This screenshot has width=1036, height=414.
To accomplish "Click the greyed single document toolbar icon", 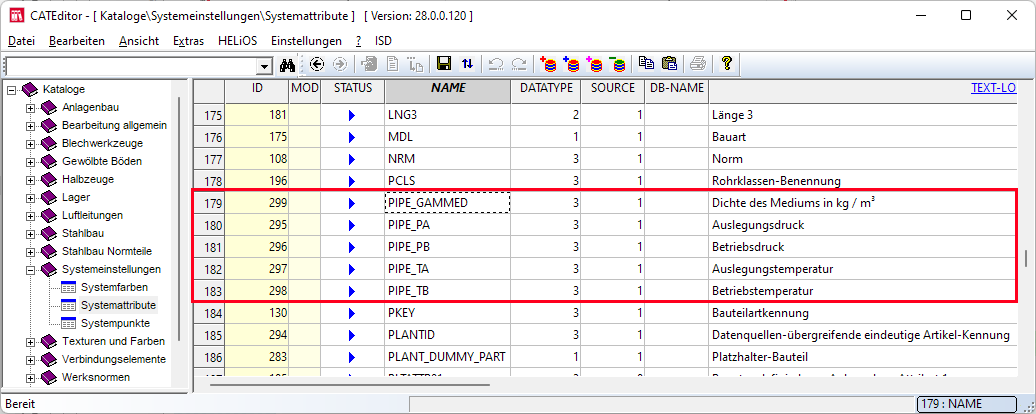I will click(x=392, y=64).
